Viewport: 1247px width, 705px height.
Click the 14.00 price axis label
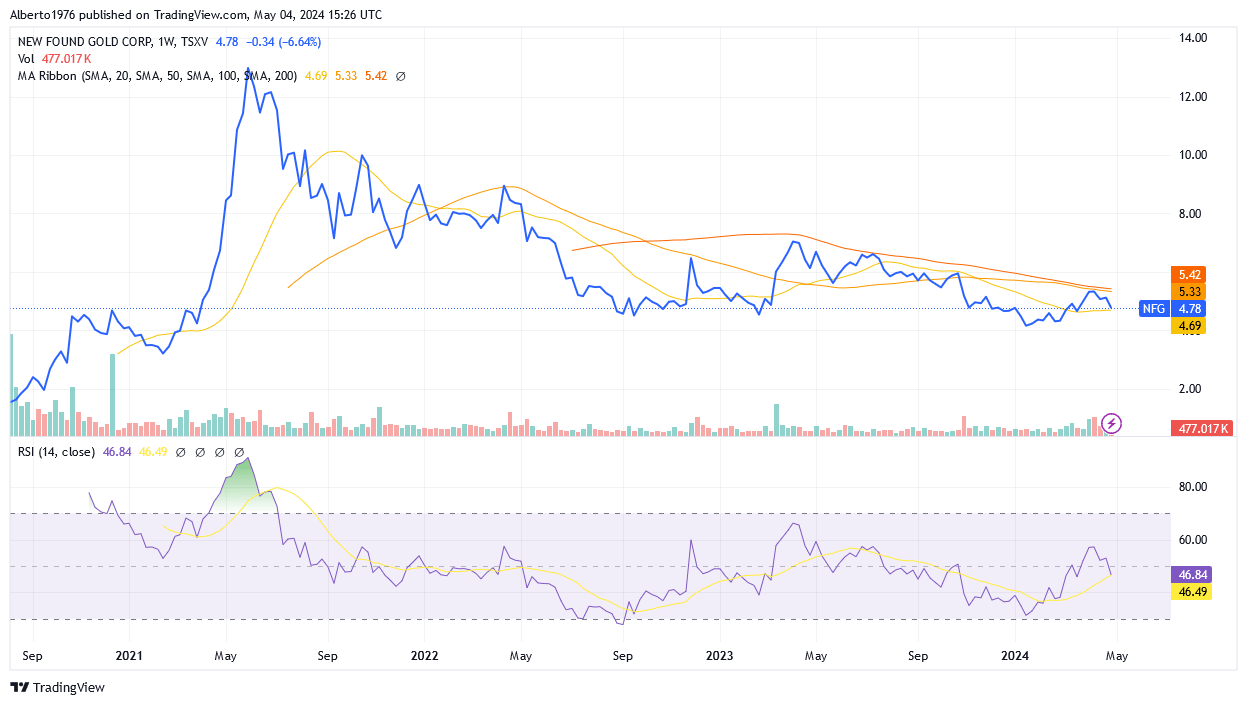[1194, 38]
